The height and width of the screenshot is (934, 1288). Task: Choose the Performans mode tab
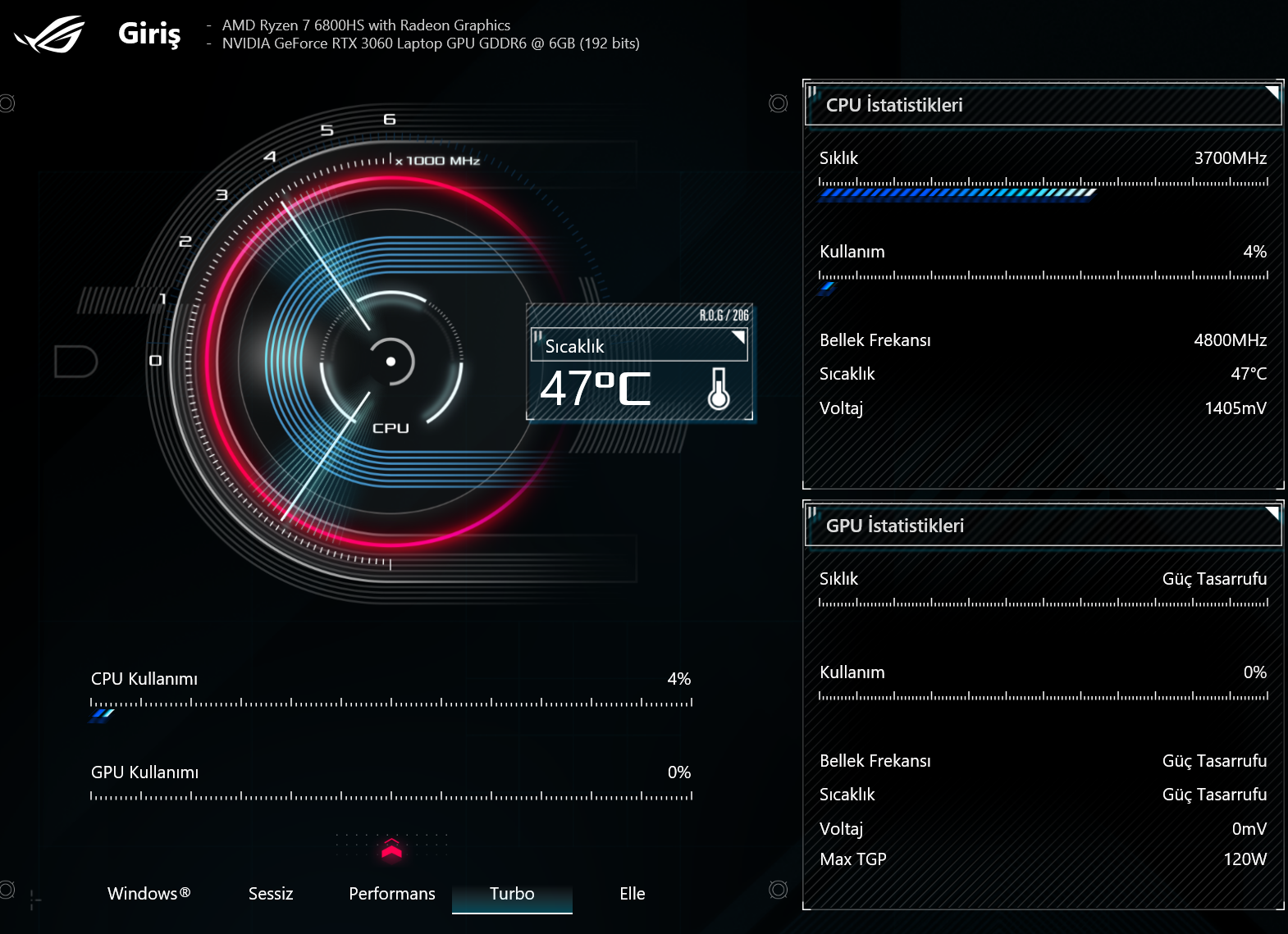click(392, 894)
